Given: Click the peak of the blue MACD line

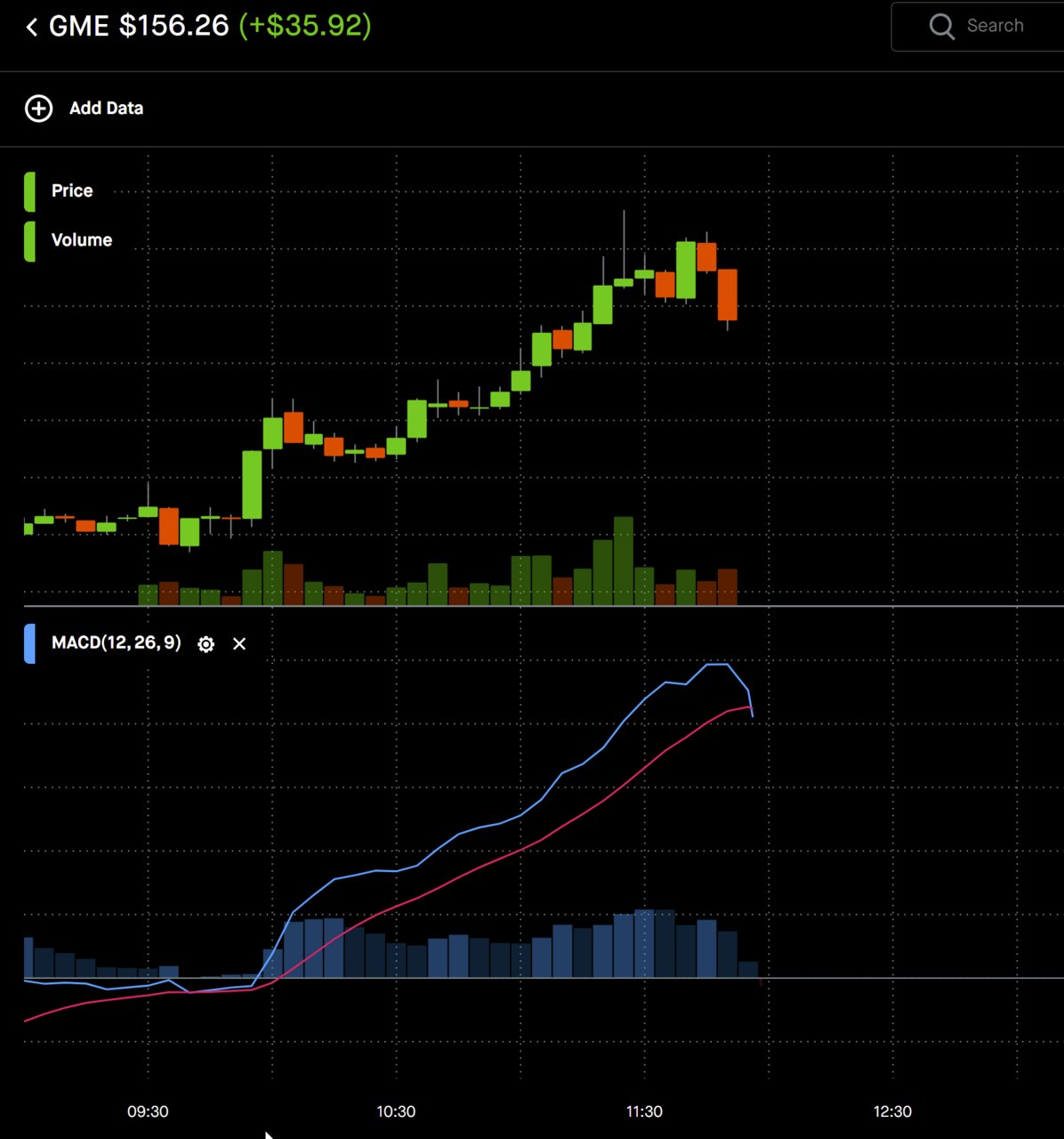Looking at the screenshot, I should pyautogui.click(x=718, y=664).
